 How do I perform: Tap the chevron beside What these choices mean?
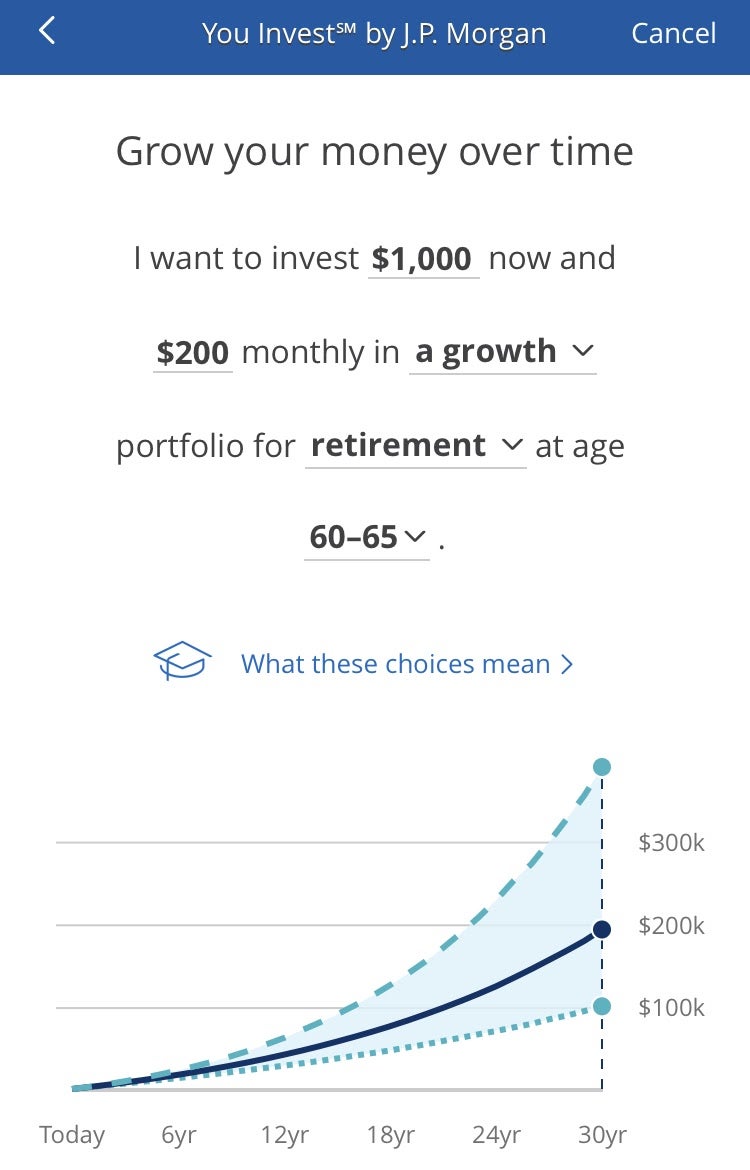point(567,664)
